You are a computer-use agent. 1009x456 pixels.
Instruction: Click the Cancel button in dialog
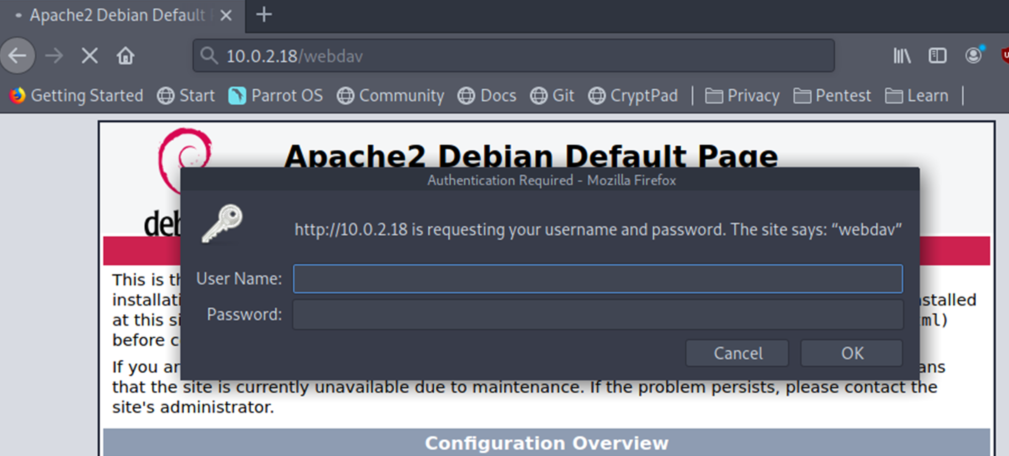coord(737,353)
